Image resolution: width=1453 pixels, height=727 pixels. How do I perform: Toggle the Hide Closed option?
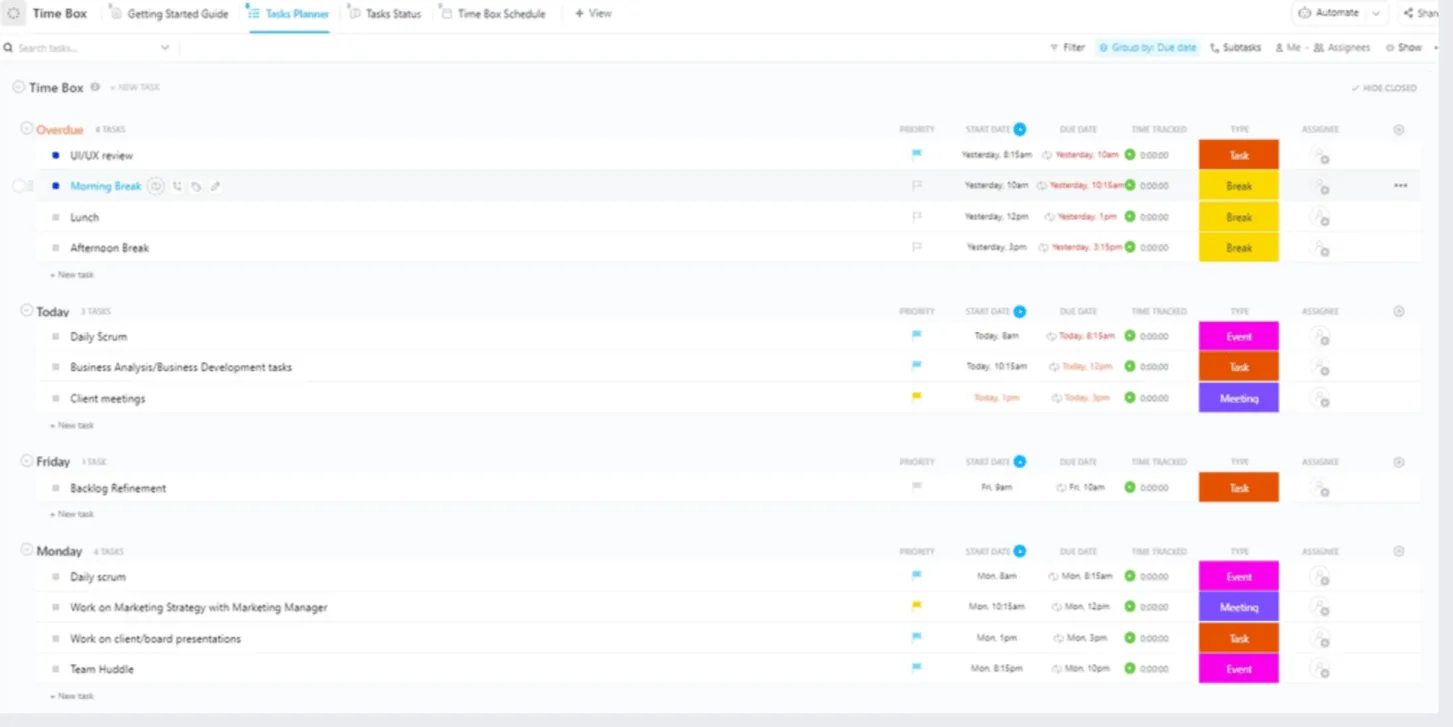pyautogui.click(x=1384, y=88)
